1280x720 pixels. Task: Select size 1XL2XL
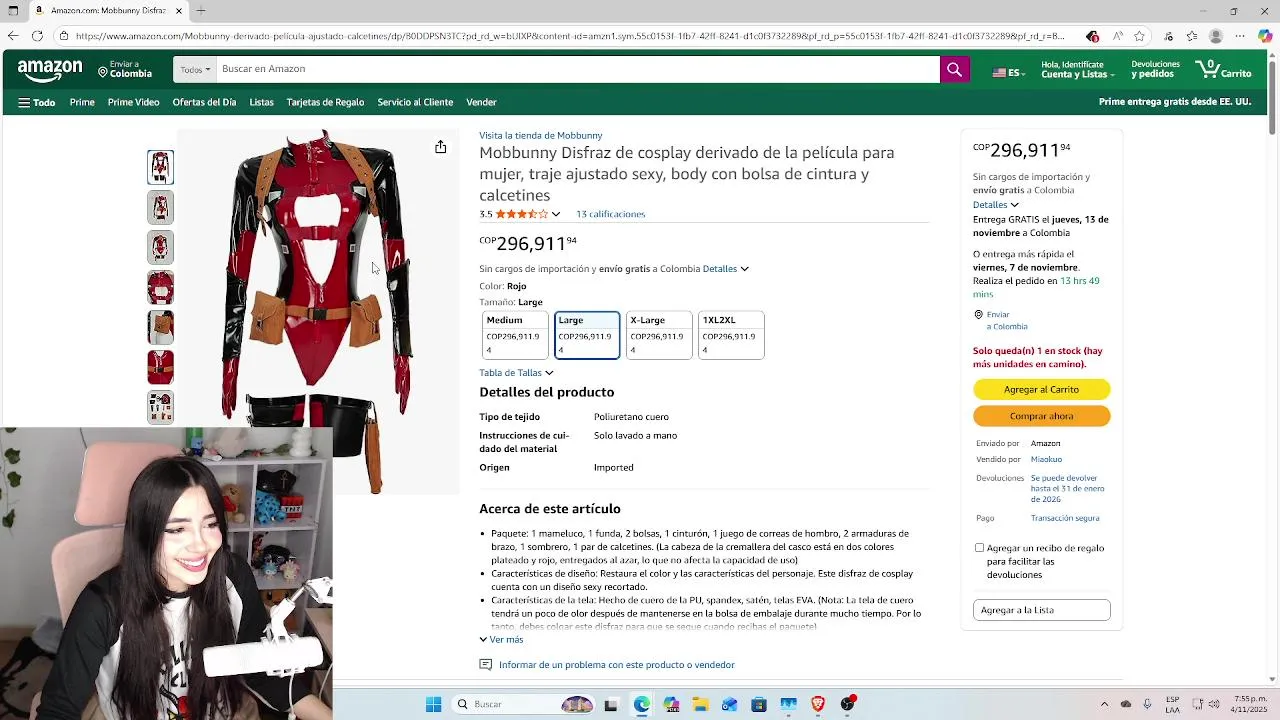coord(731,335)
